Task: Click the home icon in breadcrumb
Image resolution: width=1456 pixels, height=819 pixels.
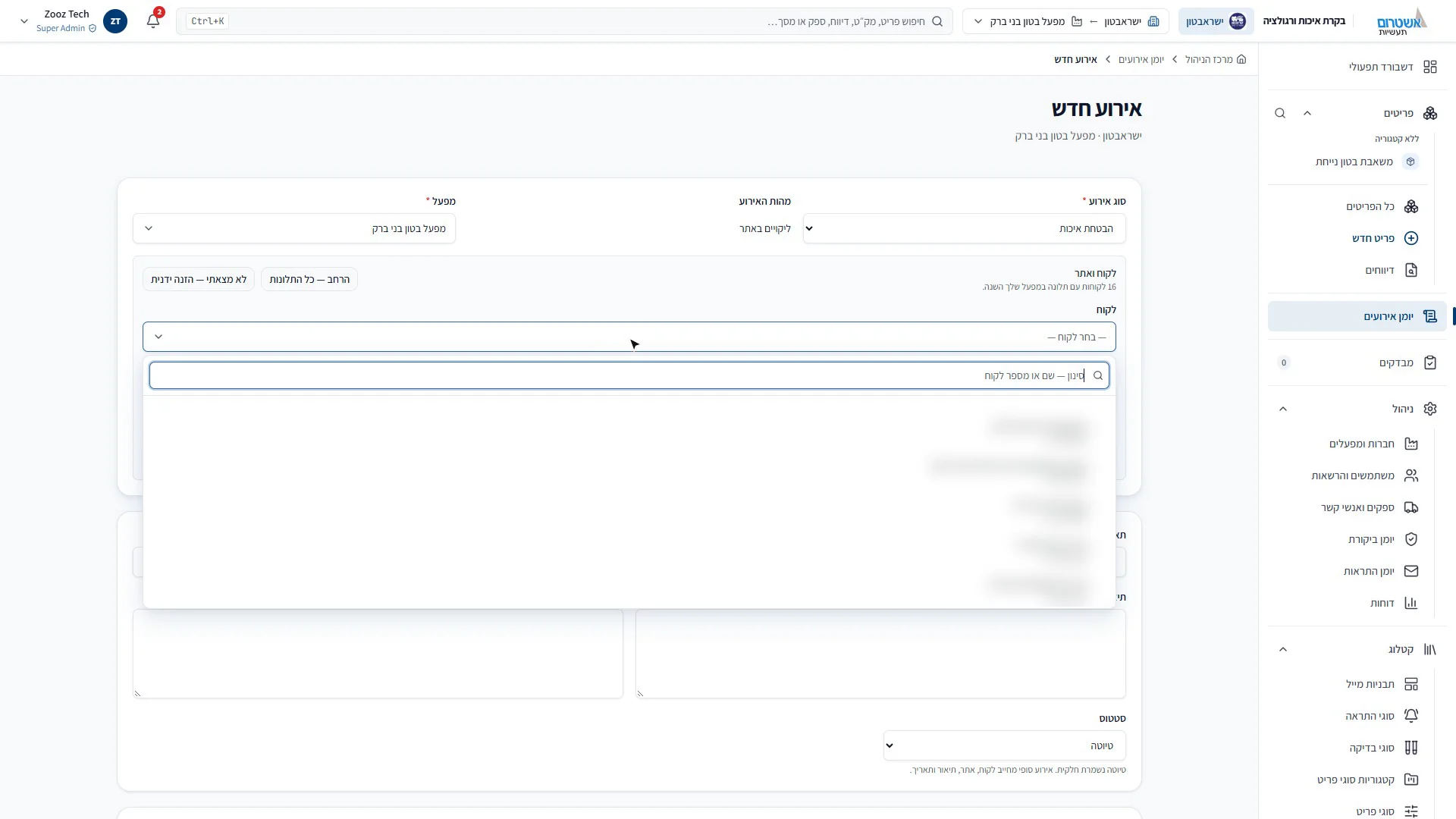Action: (1241, 59)
